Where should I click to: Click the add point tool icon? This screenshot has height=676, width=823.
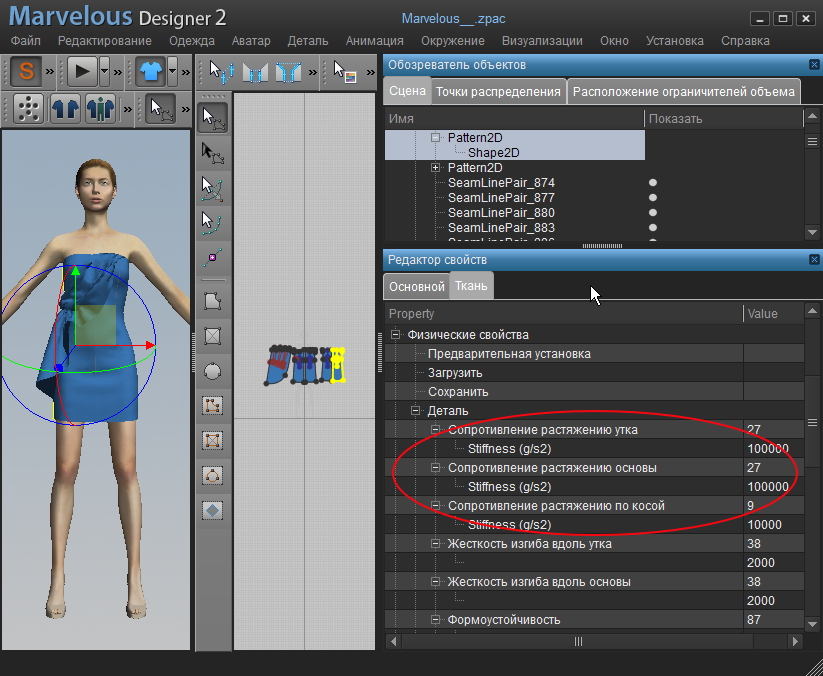tap(212, 258)
